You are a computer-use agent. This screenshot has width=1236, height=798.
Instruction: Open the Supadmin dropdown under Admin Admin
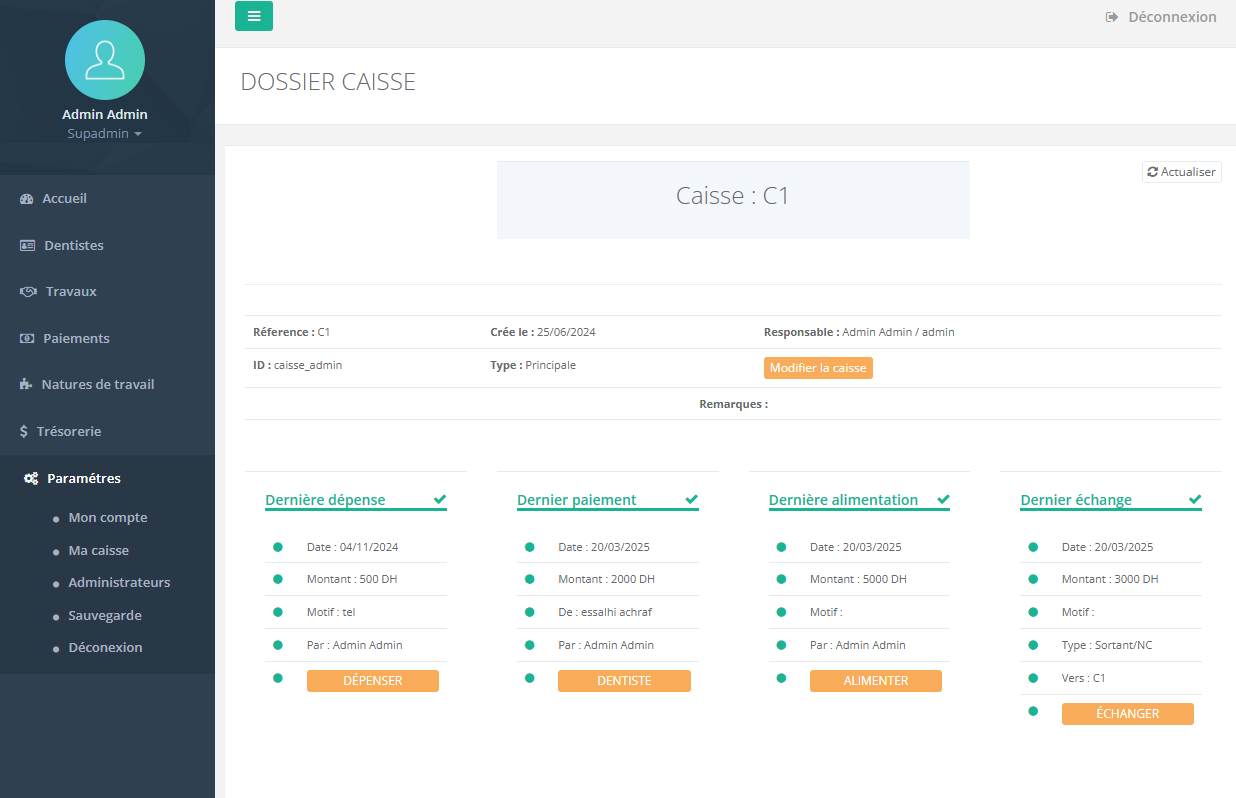[105, 134]
